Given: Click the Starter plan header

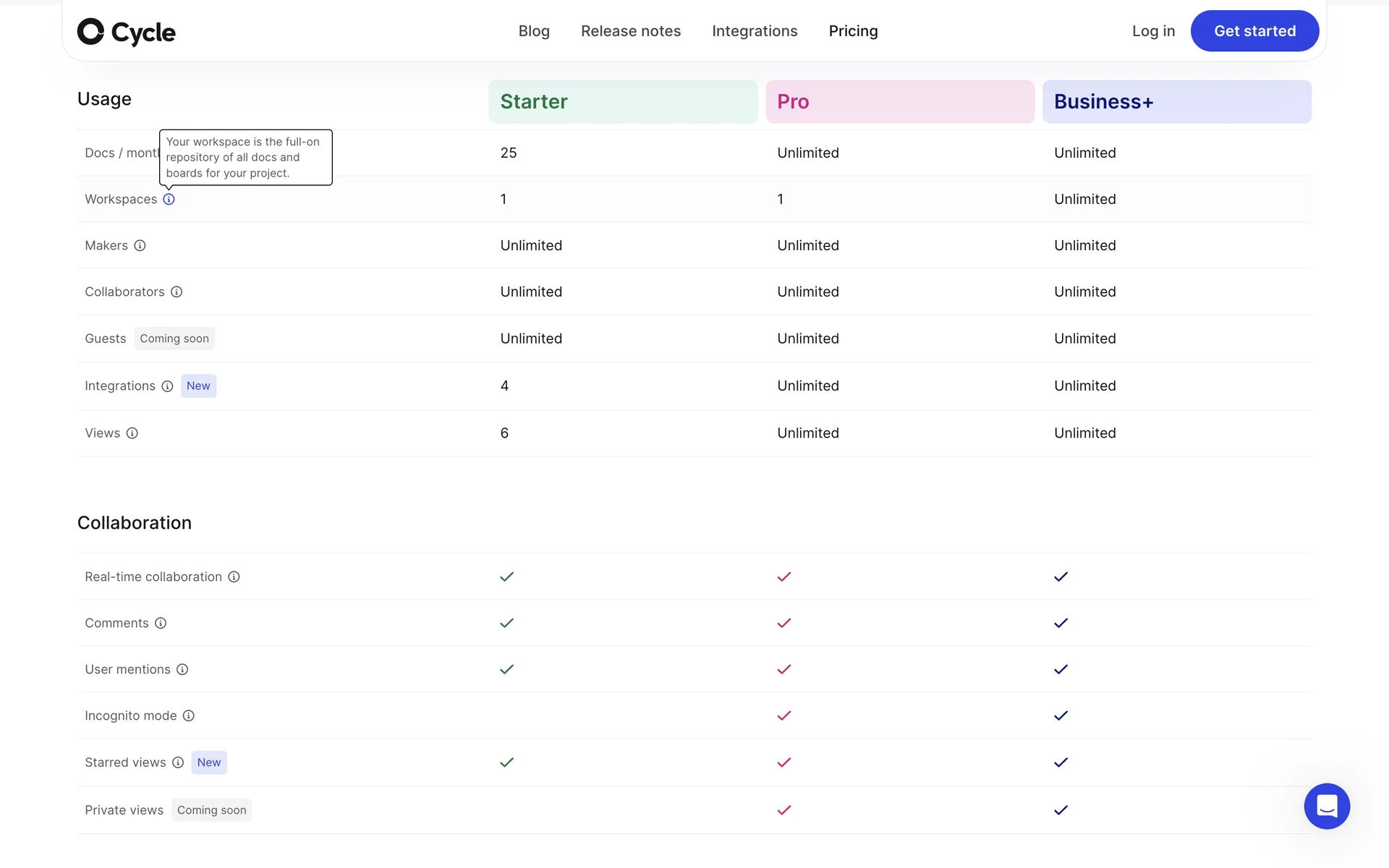Looking at the screenshot, I should point(622,102).
